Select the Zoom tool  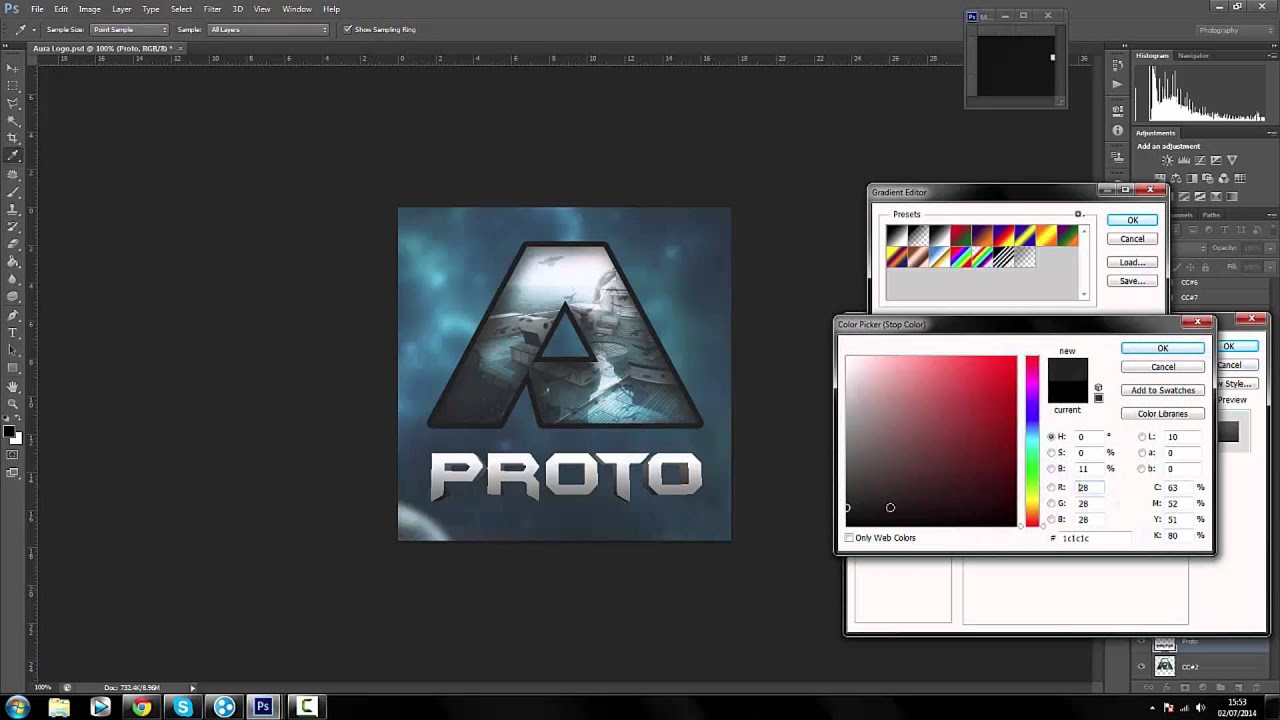coord(13,404)
